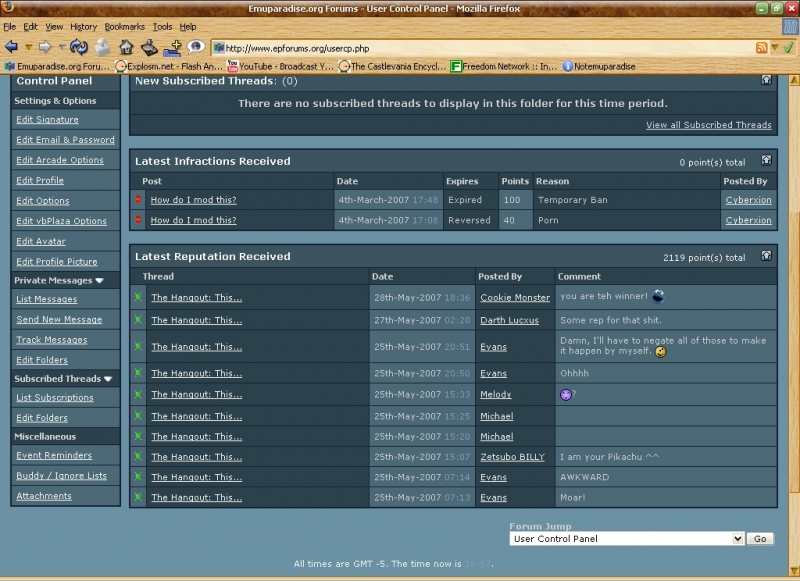Open the Forward button history dropdown arrow
The width and height of the screenshot is (800, 581).
pos(62,47)
